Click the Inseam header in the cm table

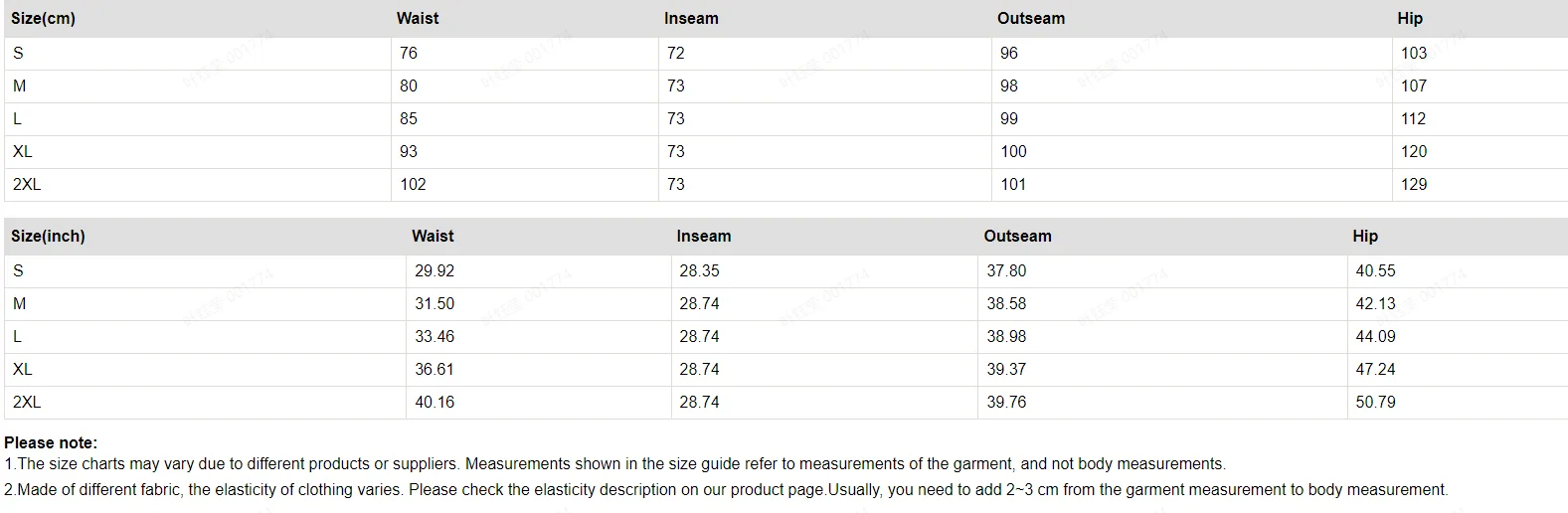(691, 19)
